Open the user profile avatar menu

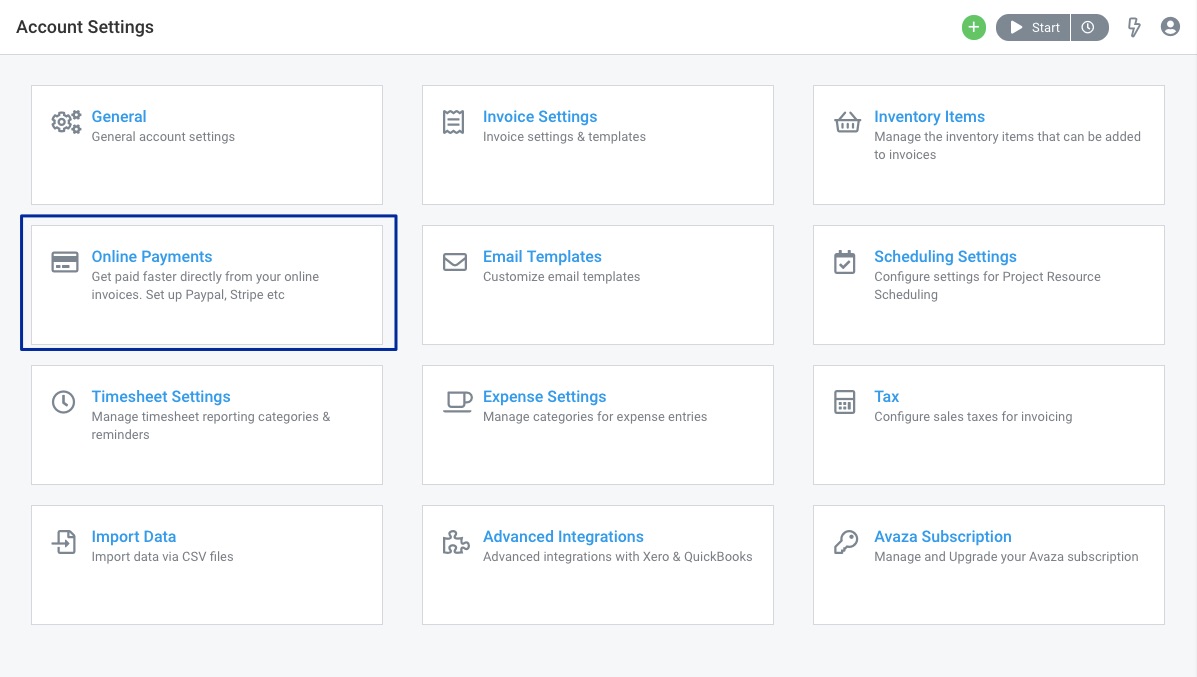click(x=1170, y=27)
